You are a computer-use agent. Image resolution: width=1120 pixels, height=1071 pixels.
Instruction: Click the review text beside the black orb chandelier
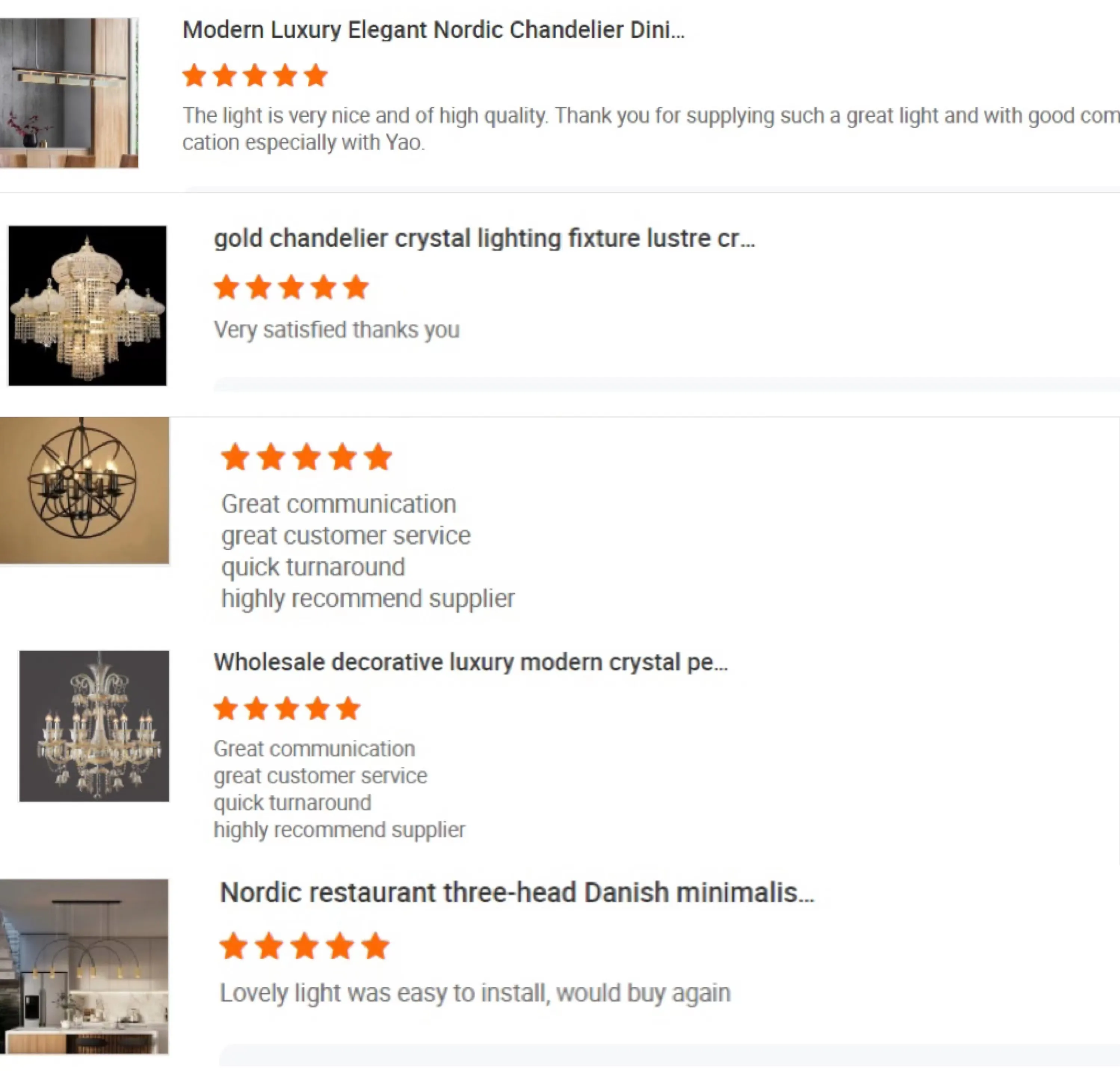click(368, 551)
